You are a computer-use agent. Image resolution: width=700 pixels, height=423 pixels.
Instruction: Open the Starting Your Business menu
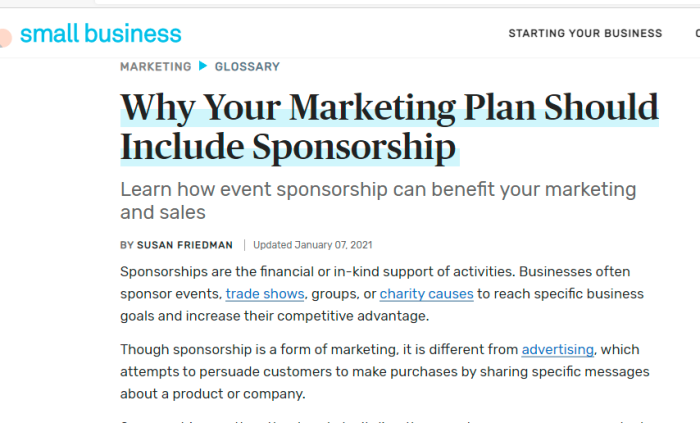585,33
